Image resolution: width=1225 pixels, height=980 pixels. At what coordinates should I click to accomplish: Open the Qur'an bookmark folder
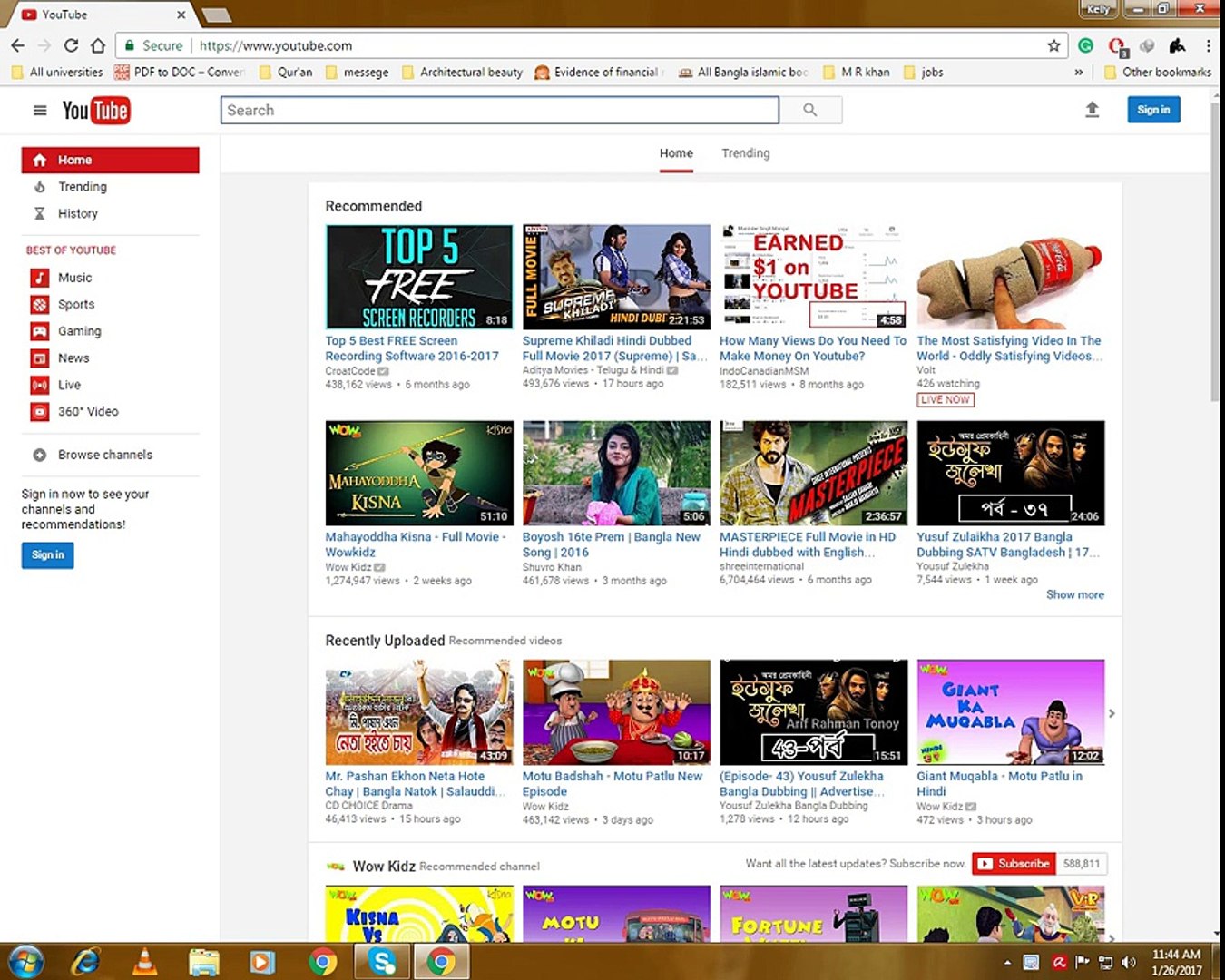click(x=286, y=73)
